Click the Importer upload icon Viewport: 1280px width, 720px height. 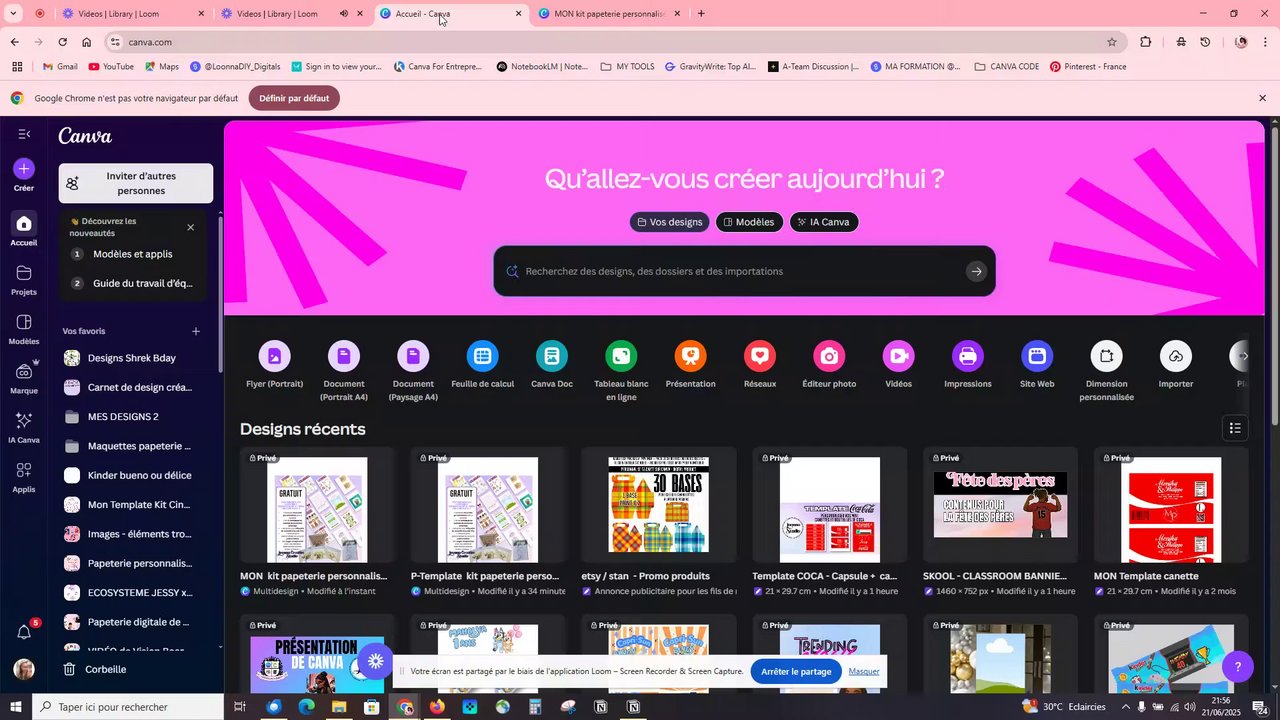[1176, 356]
